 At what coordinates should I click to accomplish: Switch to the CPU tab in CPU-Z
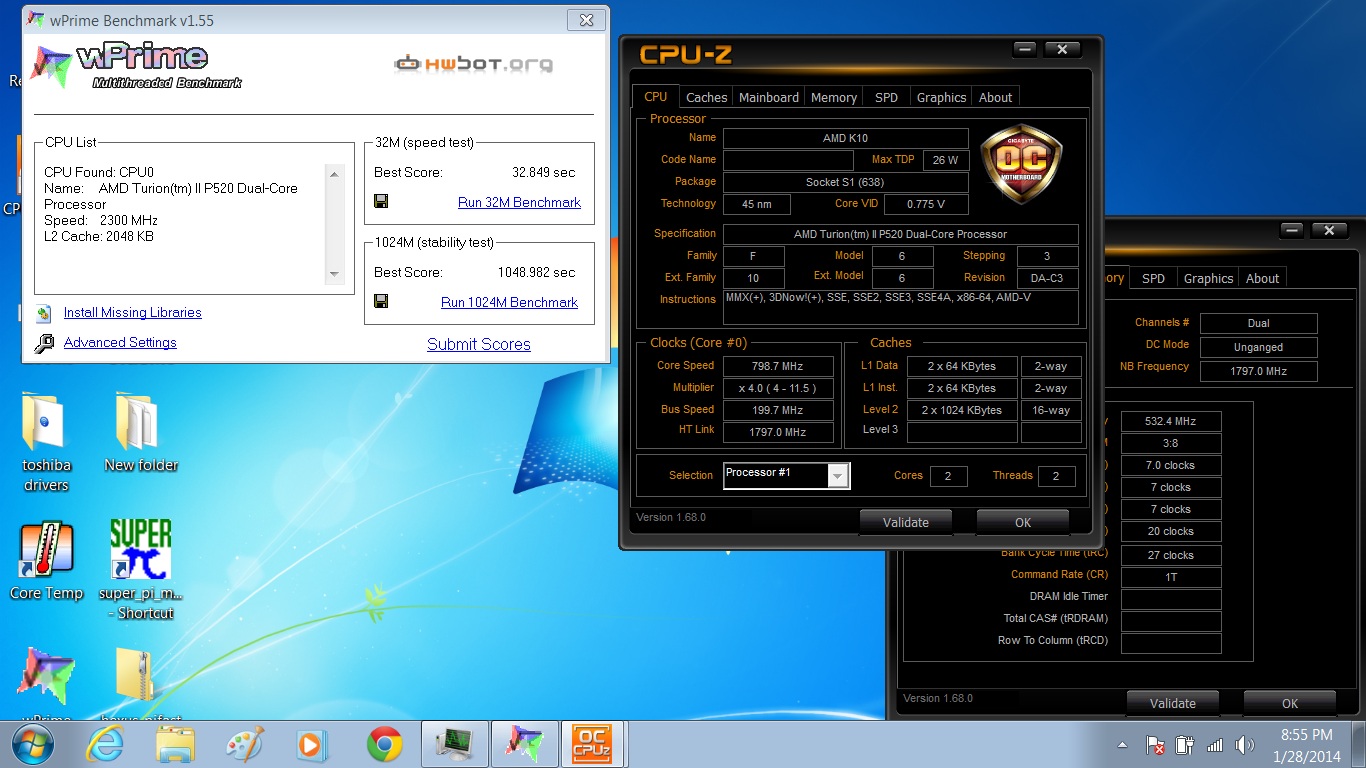tap(656, 96)
